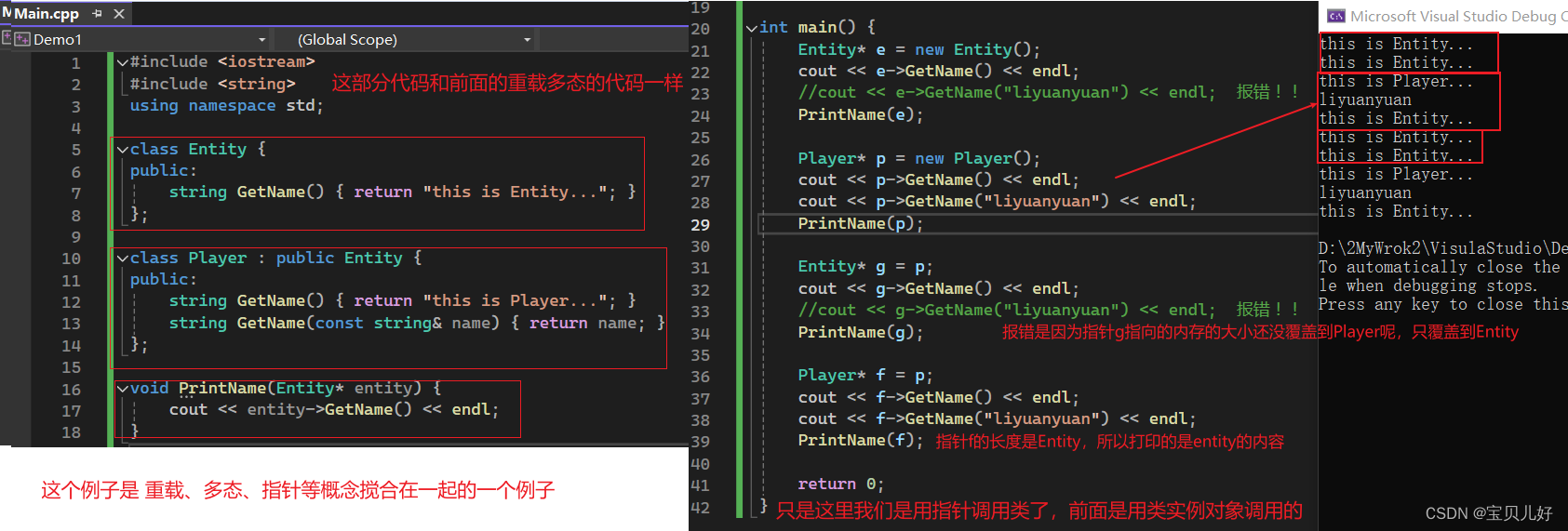Click the 'PrintName(f);' line
Image resolution: width=1568 pixels, height=531 pixels.
[x=861, y=440]
